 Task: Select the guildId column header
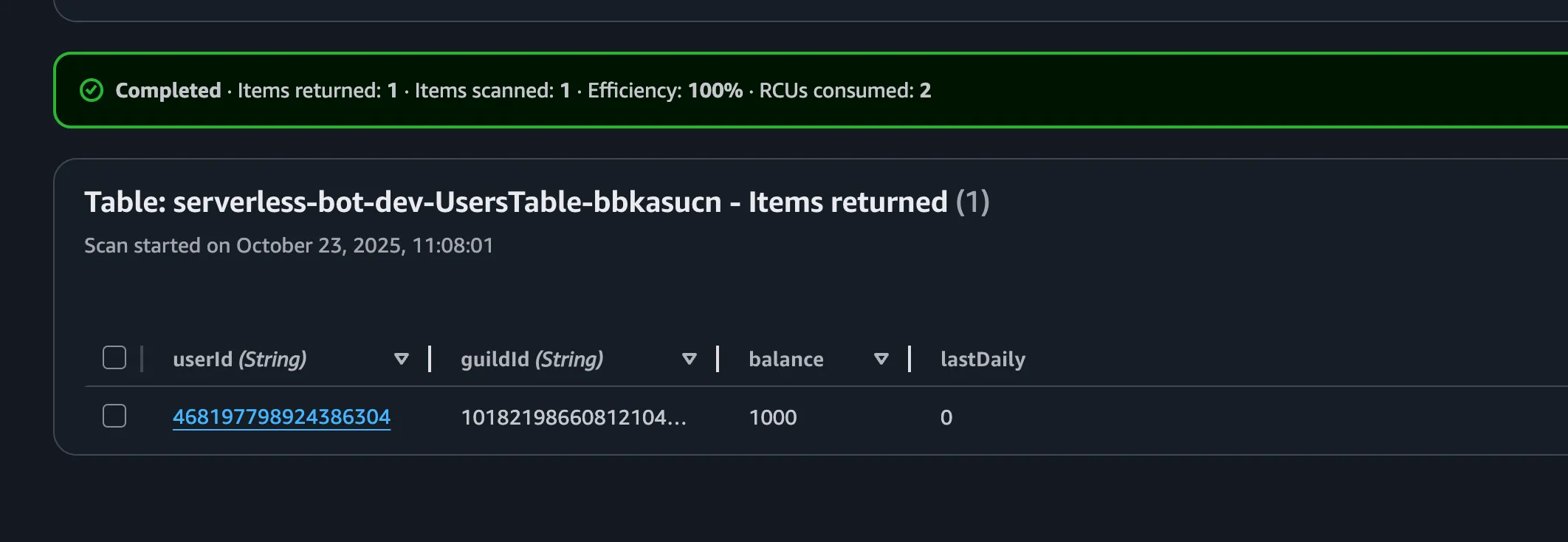click(x=531, y=360)
